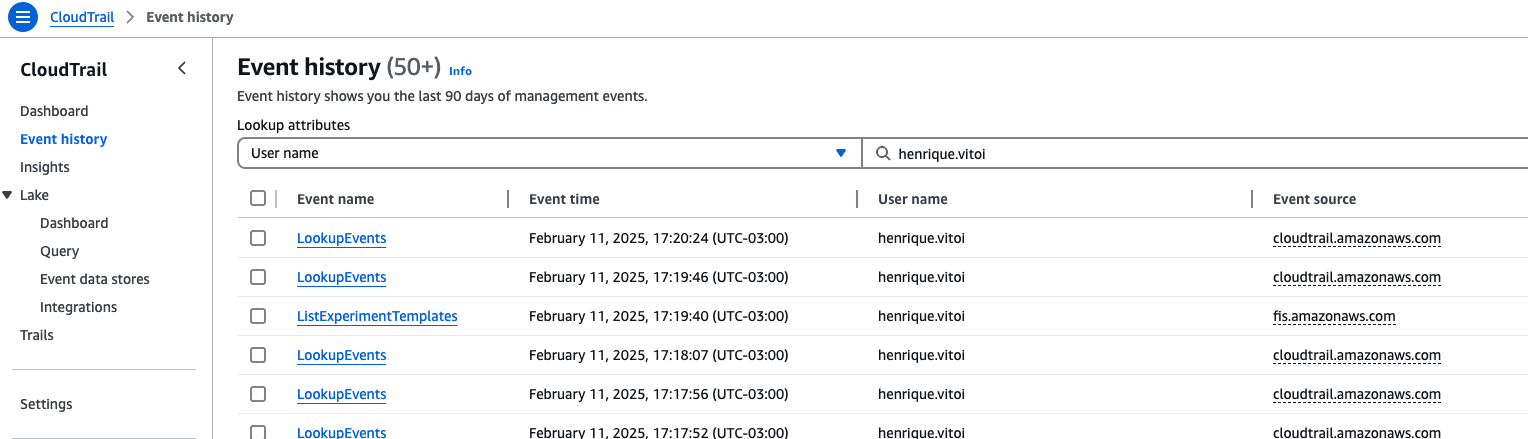
Task: Click fis.amazonaws.com event source
Action: [1334, 316]
